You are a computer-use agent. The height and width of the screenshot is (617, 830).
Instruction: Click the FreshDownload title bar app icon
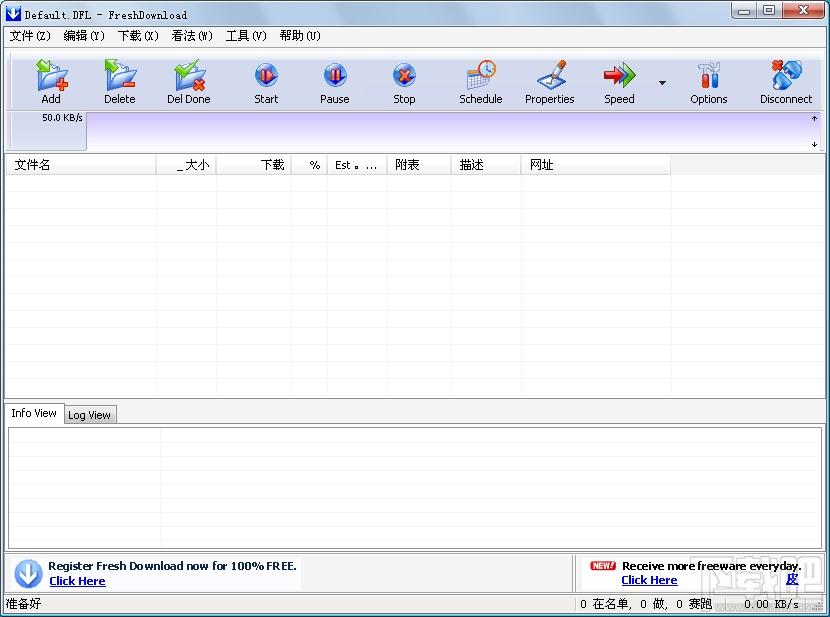click(x=13, y=14)
